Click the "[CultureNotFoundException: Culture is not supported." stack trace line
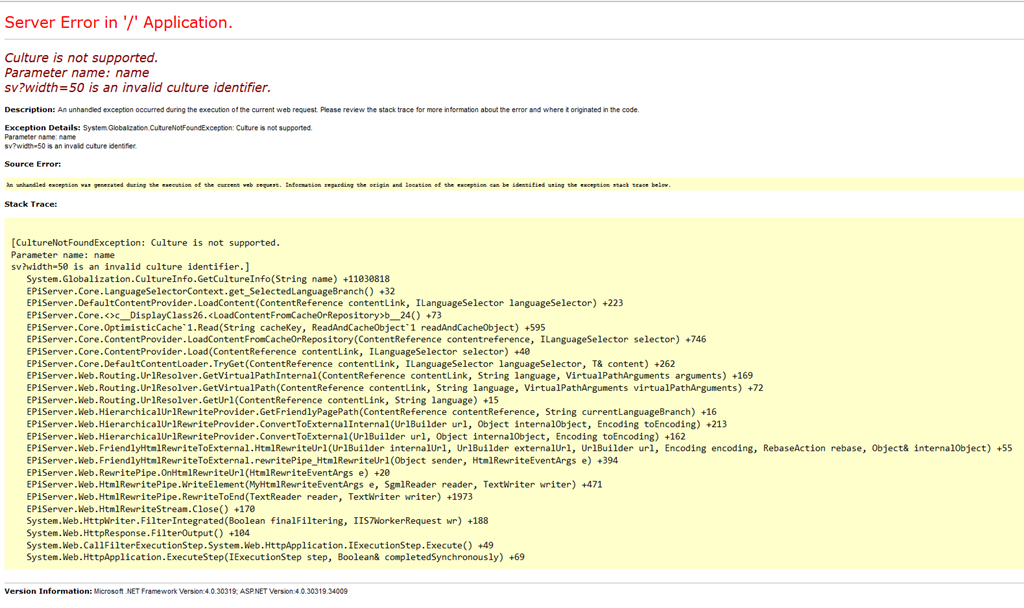Viewport: 1024px width, 608px height. click(146, 243)
